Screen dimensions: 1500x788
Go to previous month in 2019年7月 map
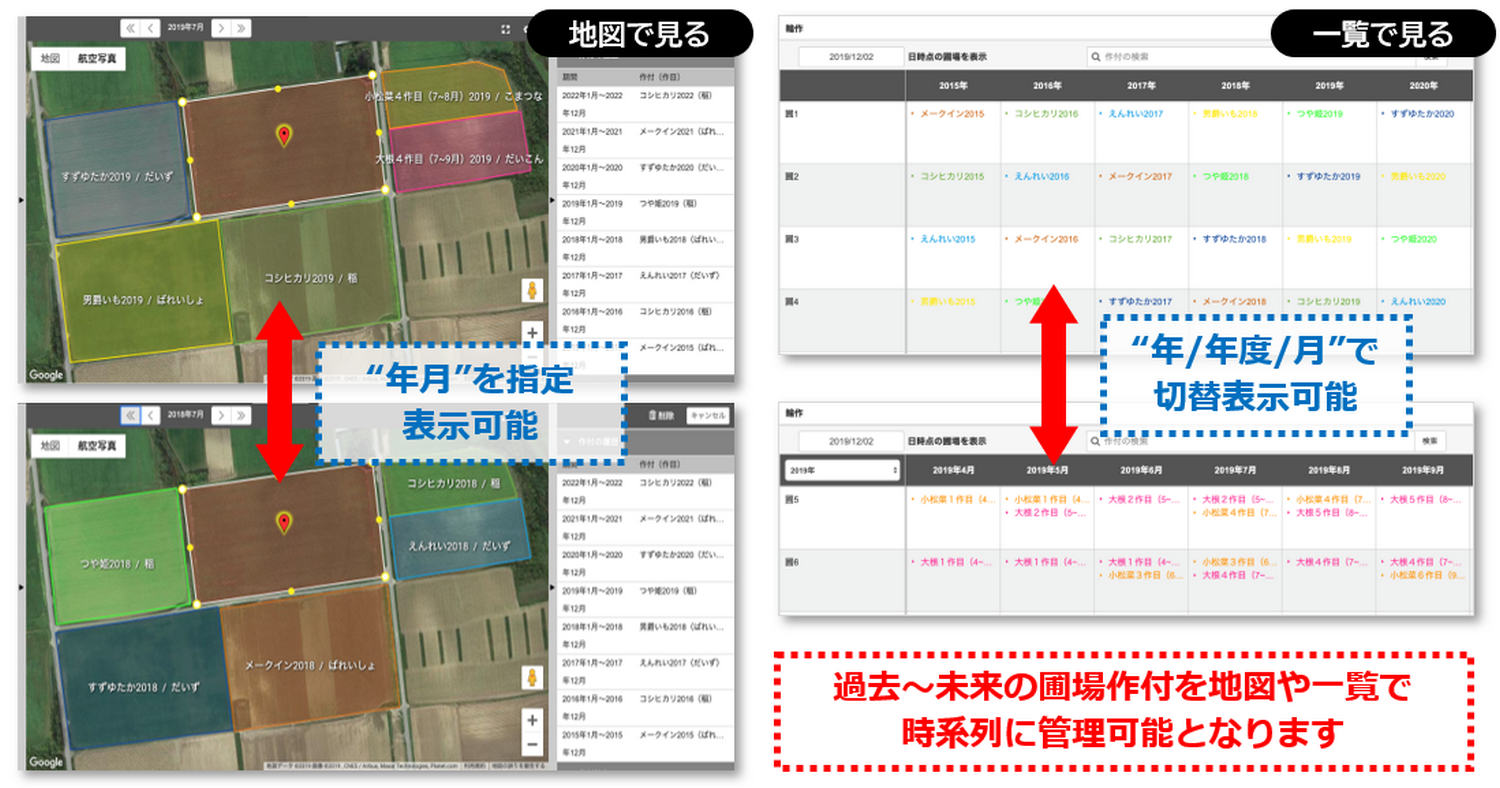(x=151, y=29)
